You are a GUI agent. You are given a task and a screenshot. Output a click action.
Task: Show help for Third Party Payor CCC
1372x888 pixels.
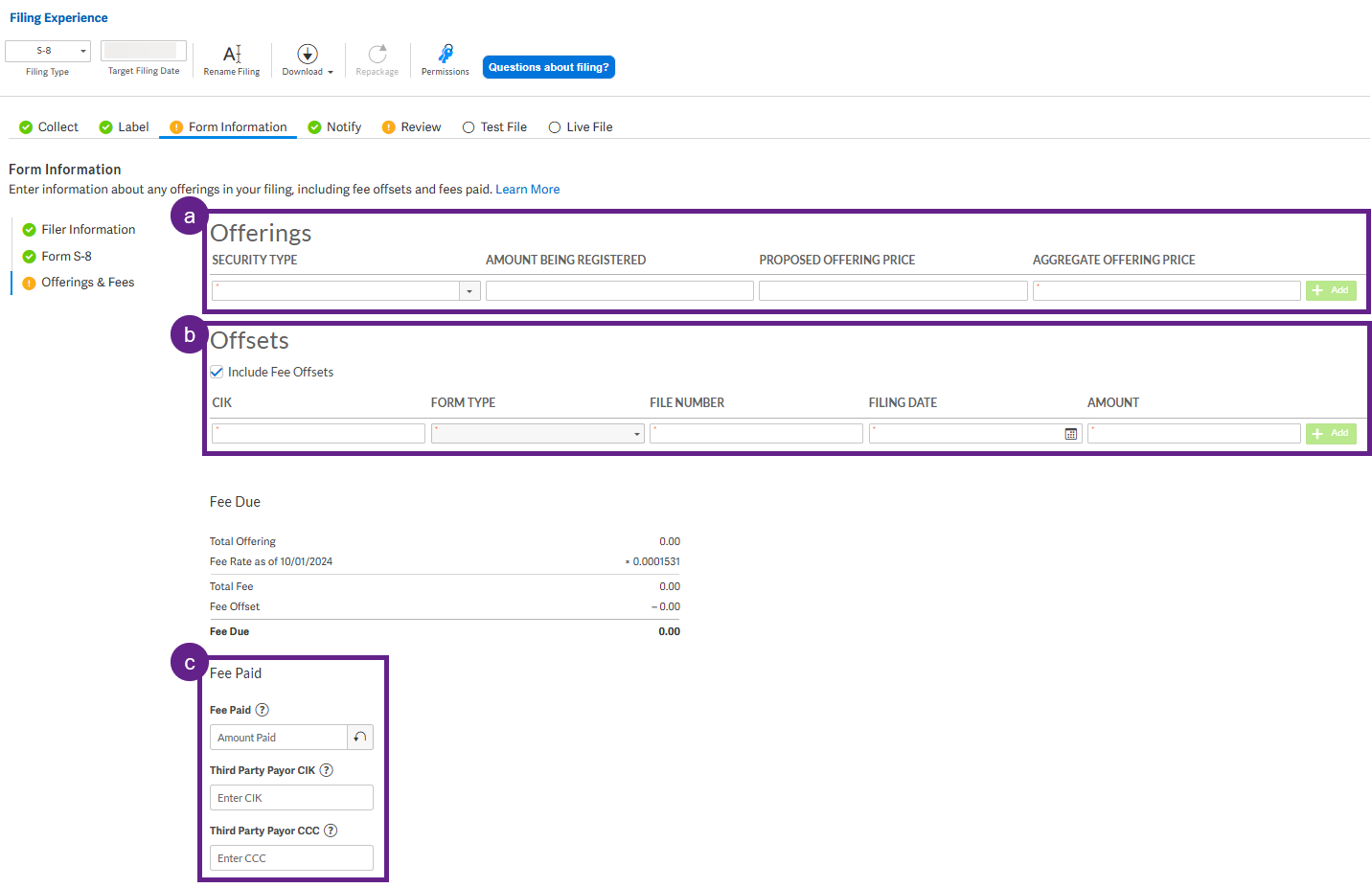click(x=331, y=831)
